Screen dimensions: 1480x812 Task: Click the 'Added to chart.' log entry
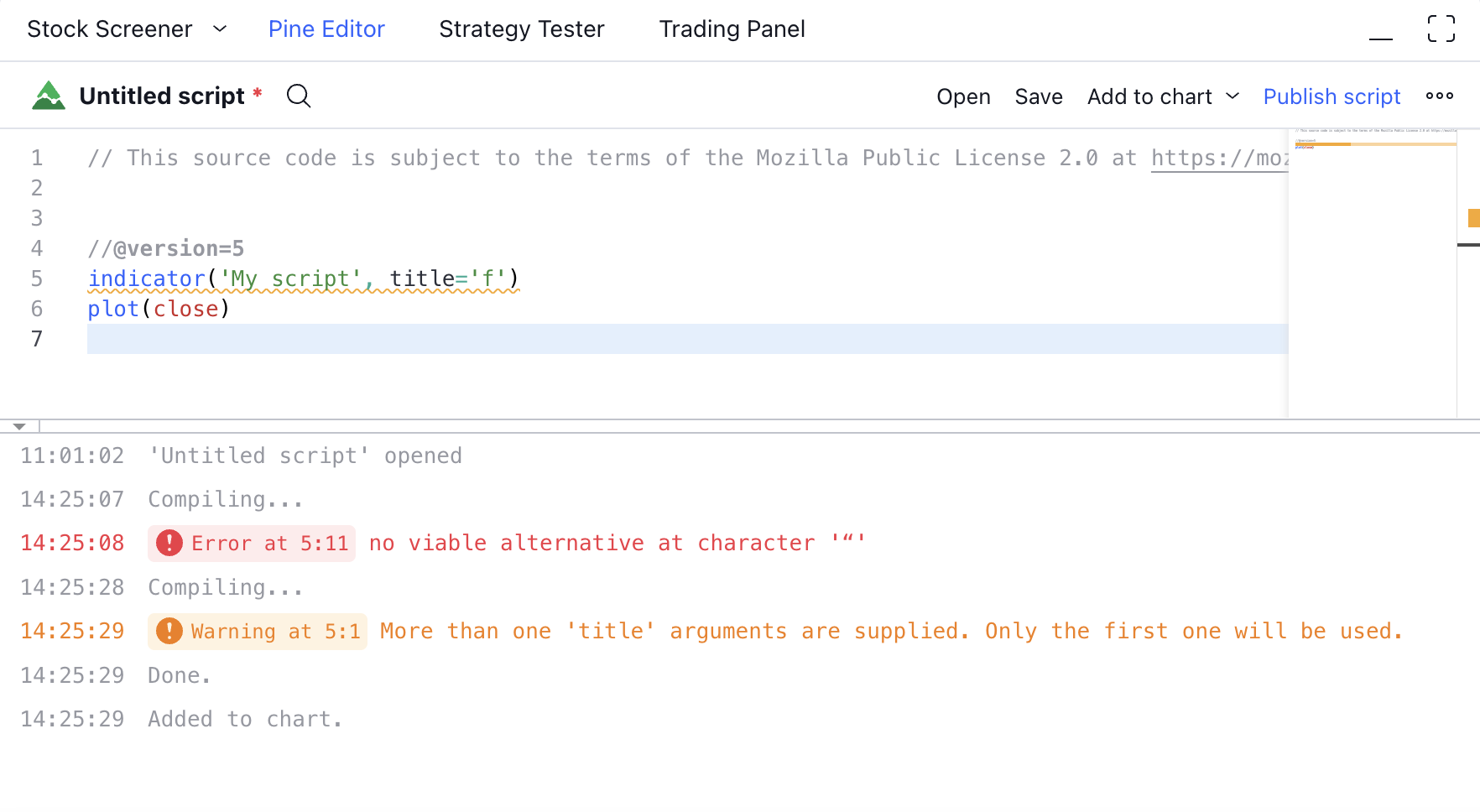point(246,720)
